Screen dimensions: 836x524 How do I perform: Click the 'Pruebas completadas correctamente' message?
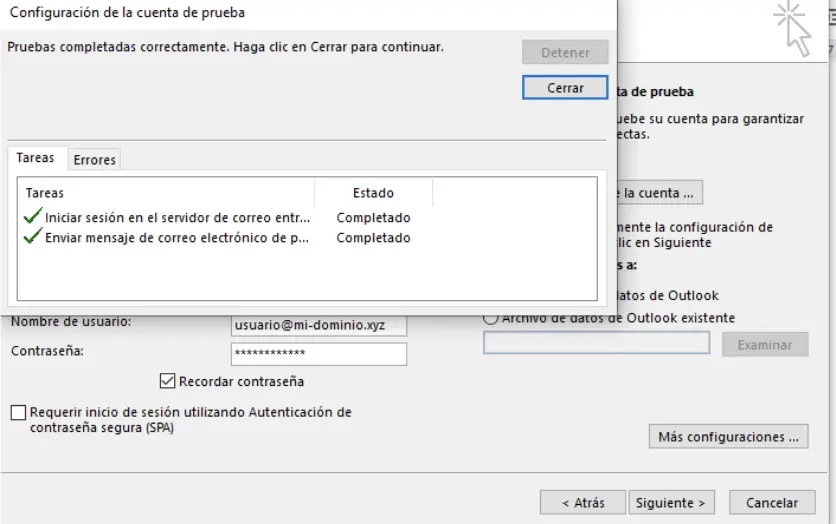pos(226,47)
